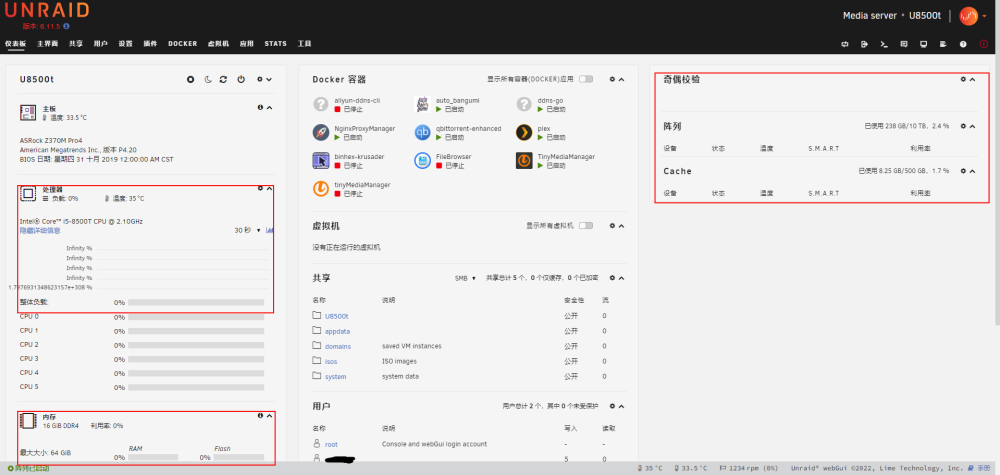
Task: Open the 工具 menu tab
Action: 304,44
